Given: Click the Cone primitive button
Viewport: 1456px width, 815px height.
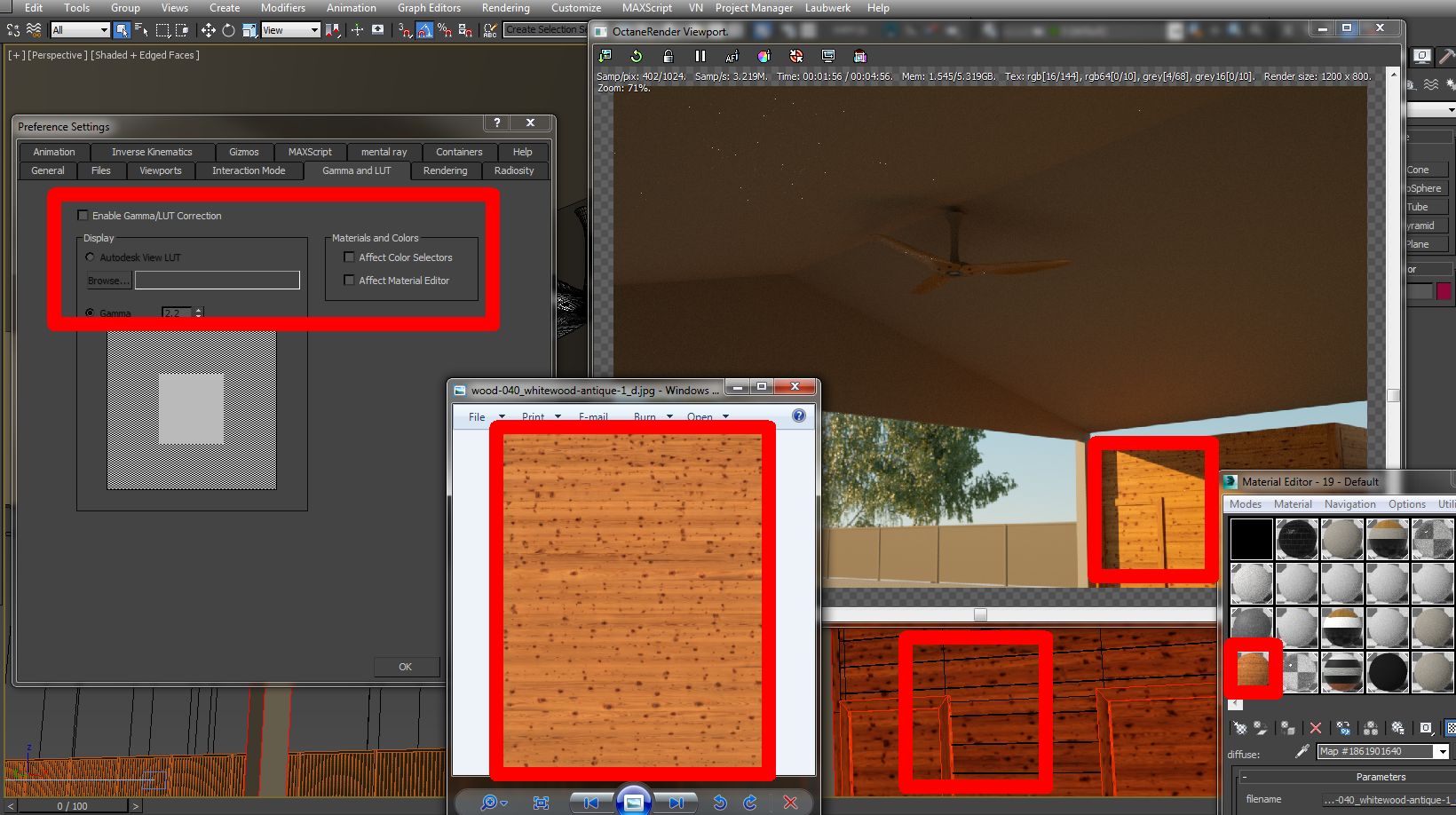Looking at the screenshot, I should click(1426, 170).
